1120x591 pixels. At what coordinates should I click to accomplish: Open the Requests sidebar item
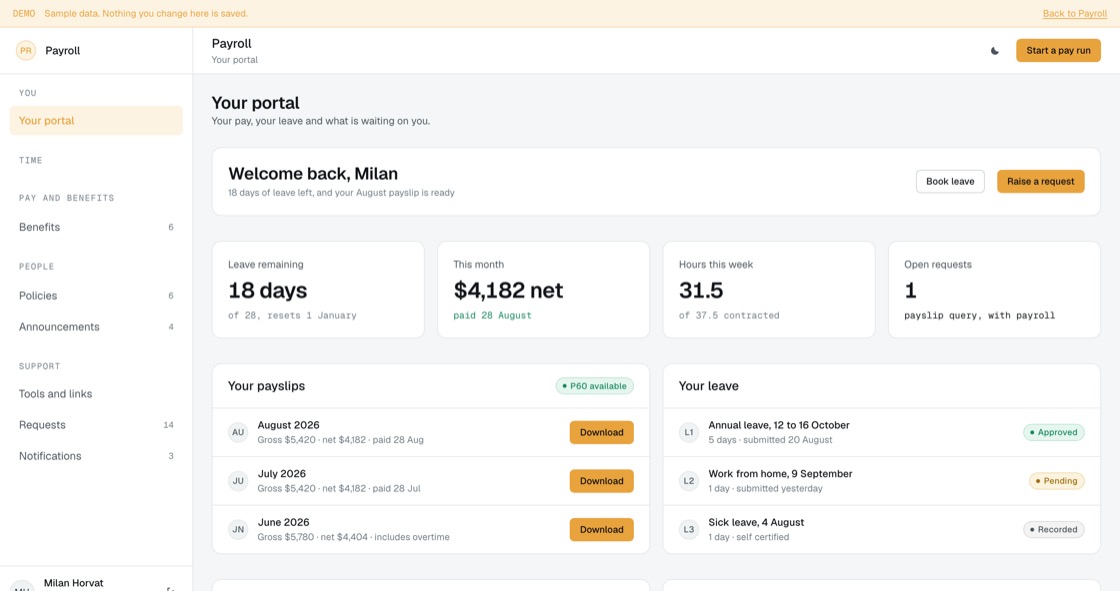click(96, 424)
